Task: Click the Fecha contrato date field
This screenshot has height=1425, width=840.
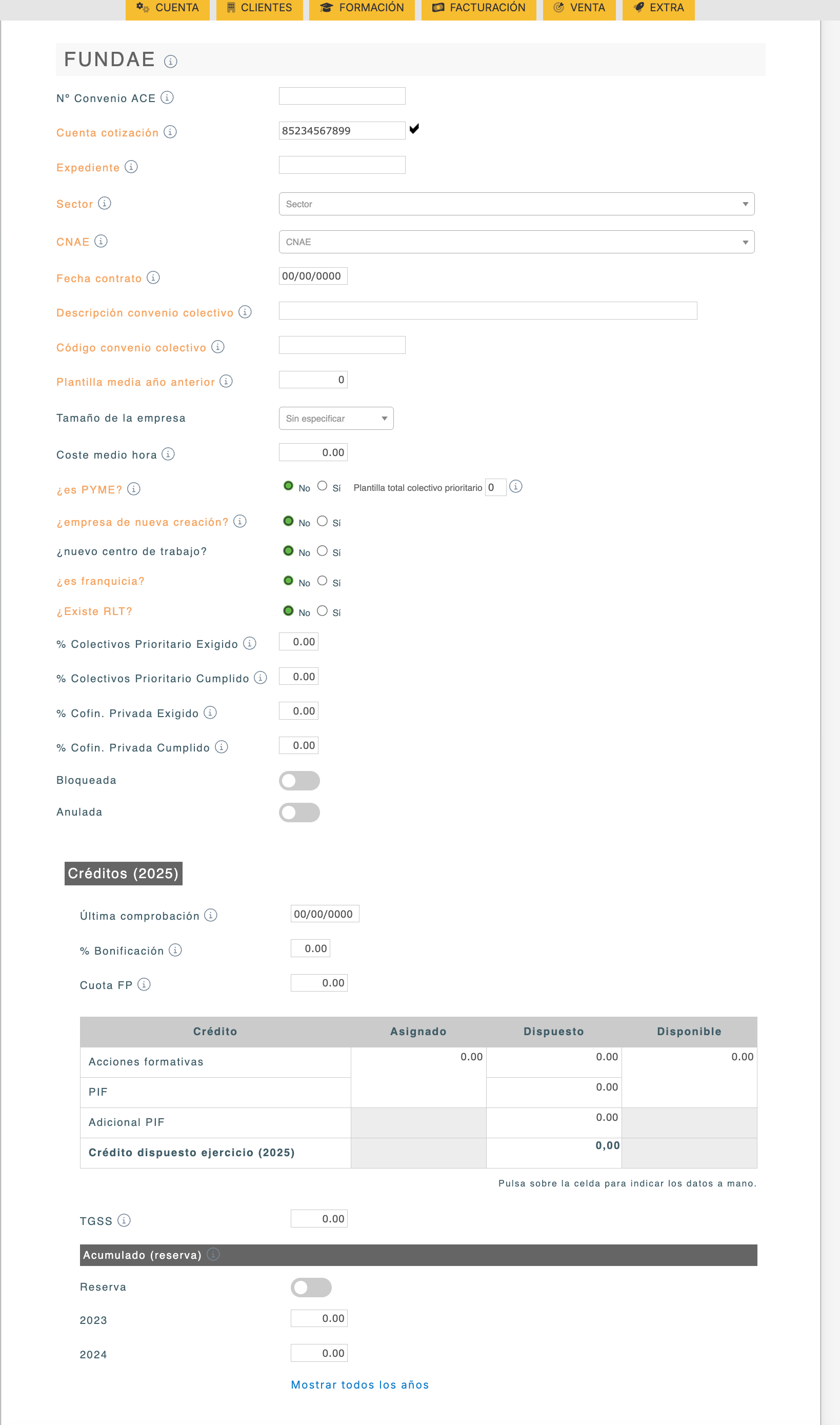Action: point(313,276)
